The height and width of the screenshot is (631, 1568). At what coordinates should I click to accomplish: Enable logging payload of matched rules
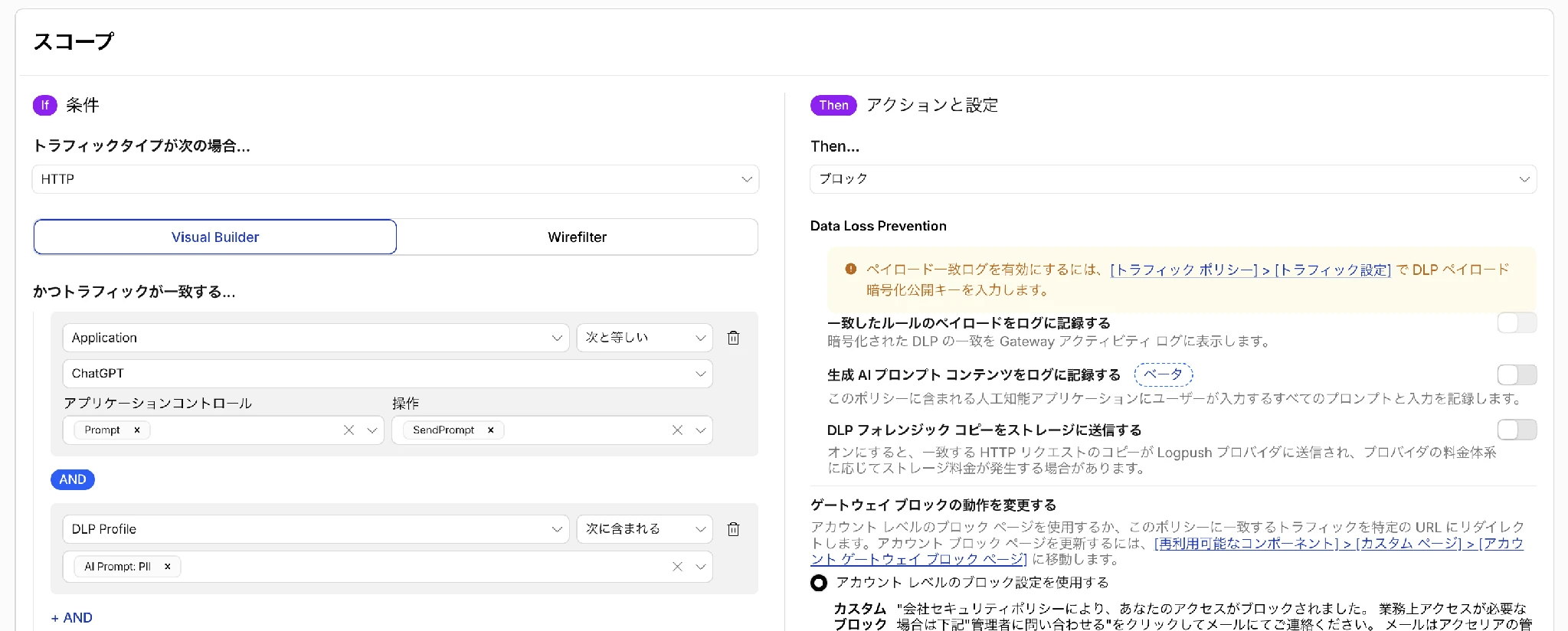pos(1517,323)
